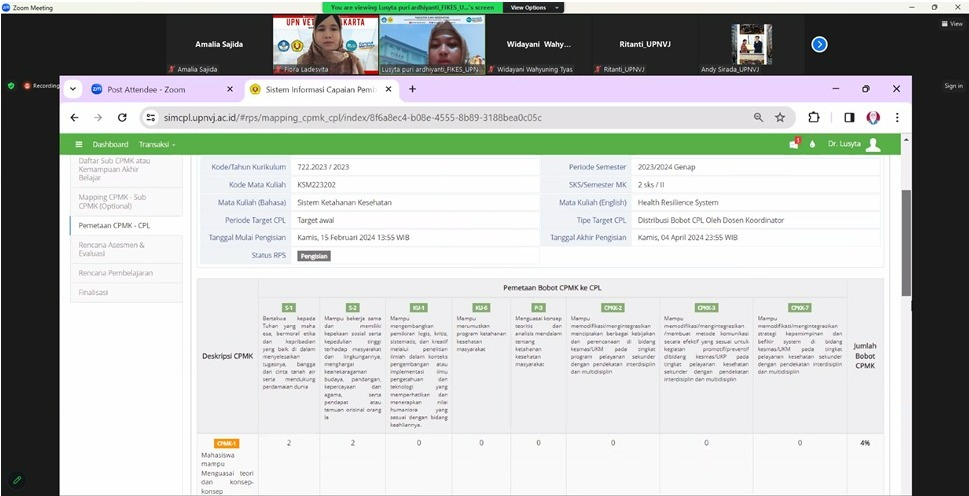
Task: Expand the Transaksi dropdown menu
Action: pos(157,145)
